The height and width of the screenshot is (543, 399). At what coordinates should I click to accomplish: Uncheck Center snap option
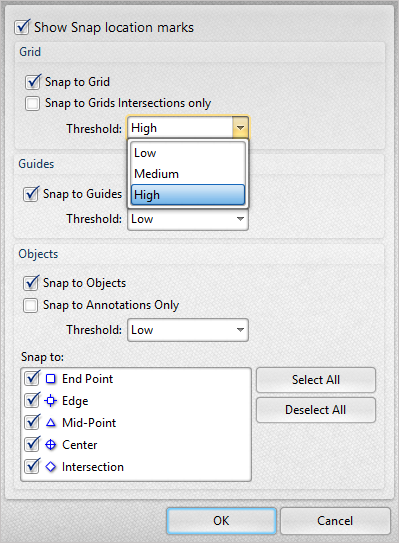pyautogui.click(x=32, y=444)
